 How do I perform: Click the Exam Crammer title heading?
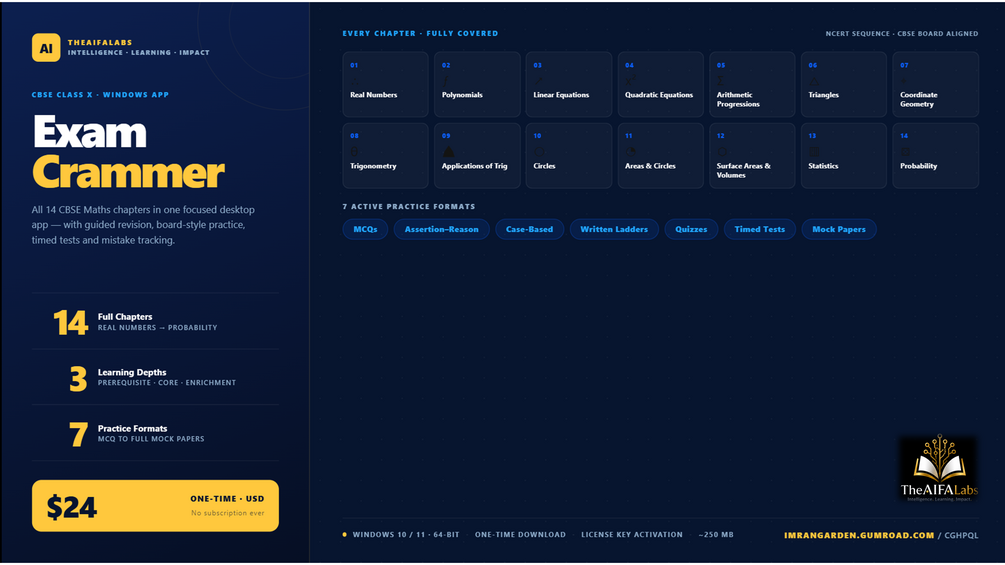click(128, 152)
